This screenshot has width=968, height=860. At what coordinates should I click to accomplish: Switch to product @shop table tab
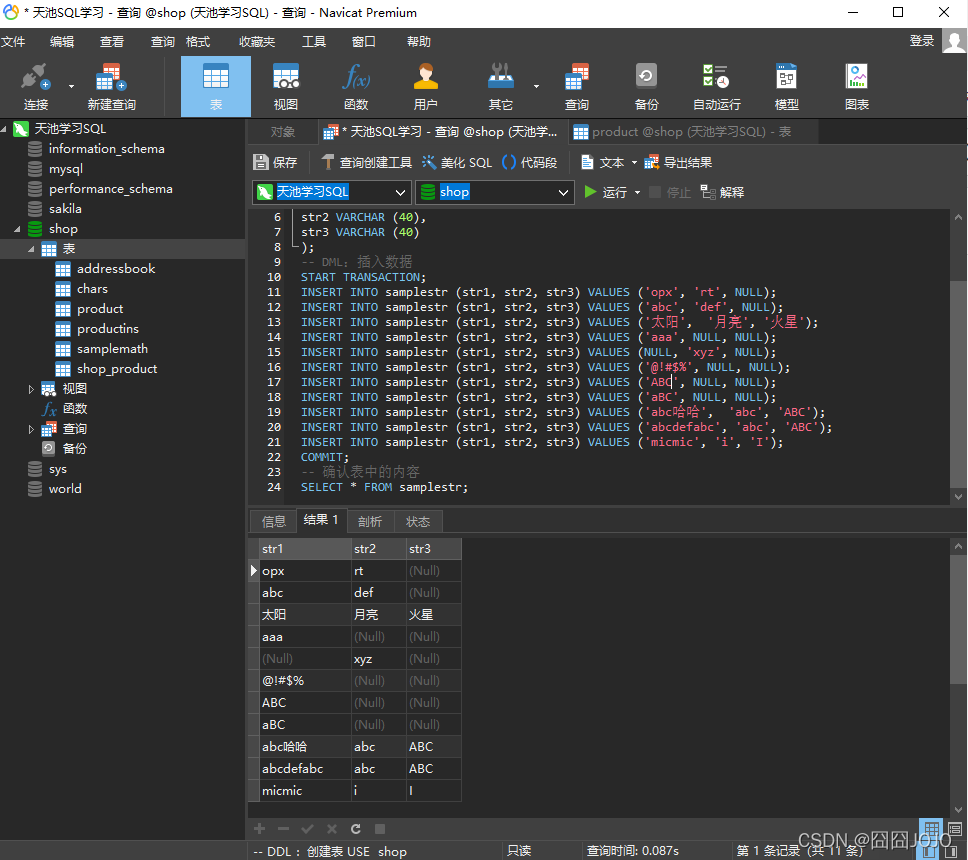coord(691,132)
